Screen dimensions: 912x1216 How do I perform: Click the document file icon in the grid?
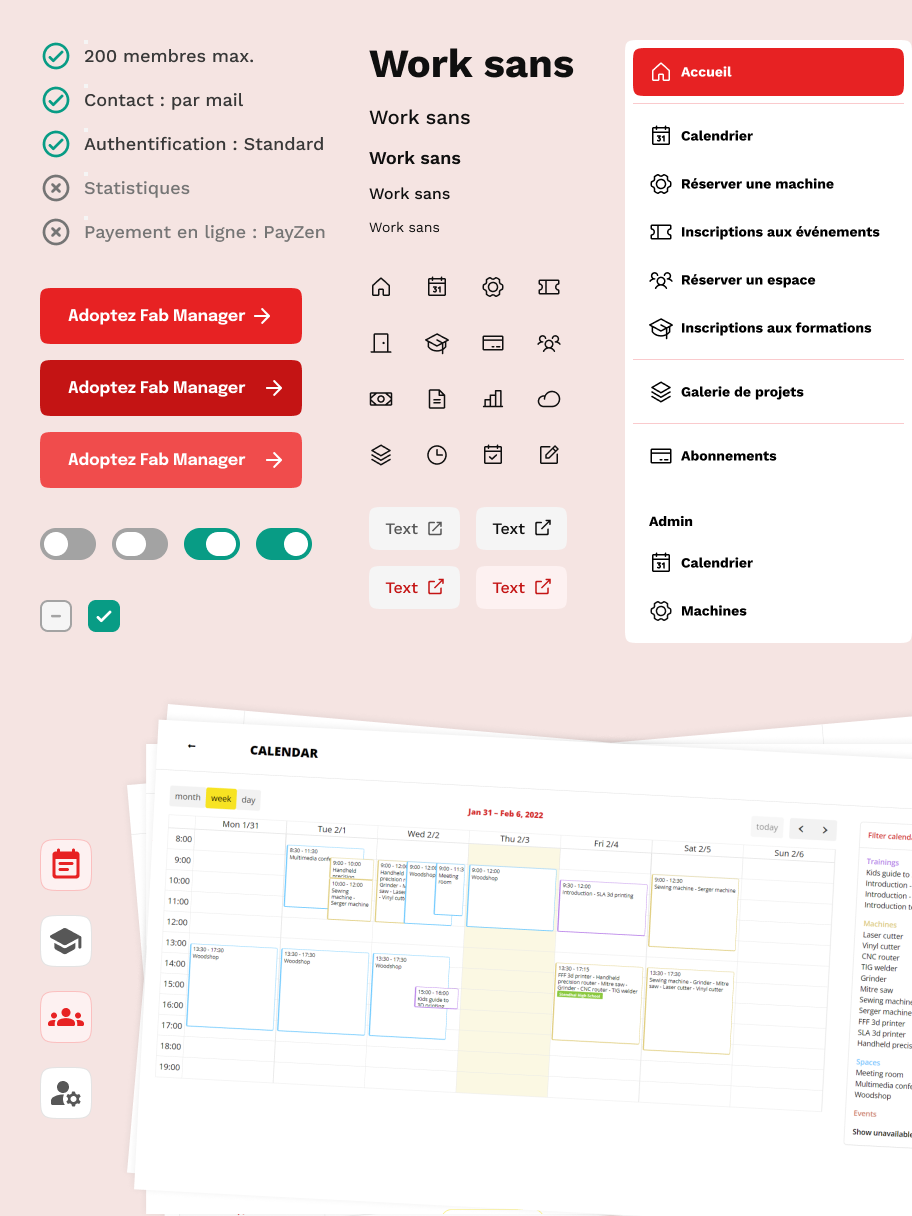[x=437, y=399]
